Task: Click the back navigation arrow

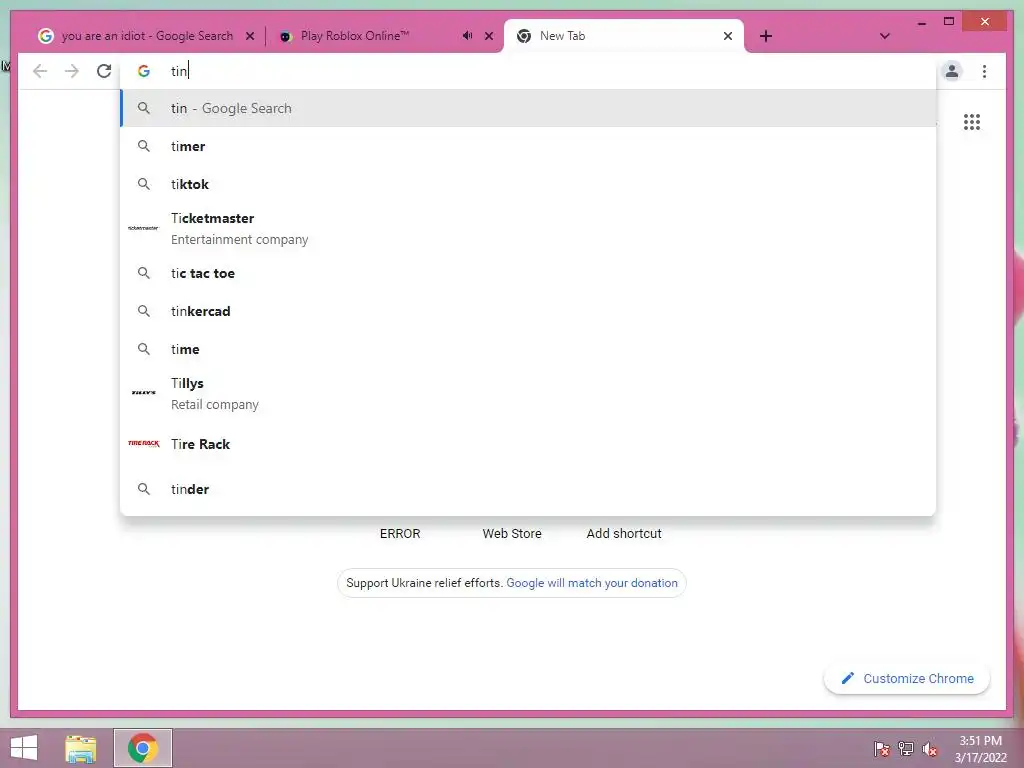Action: pyautogui.click(x=40, y=71)
